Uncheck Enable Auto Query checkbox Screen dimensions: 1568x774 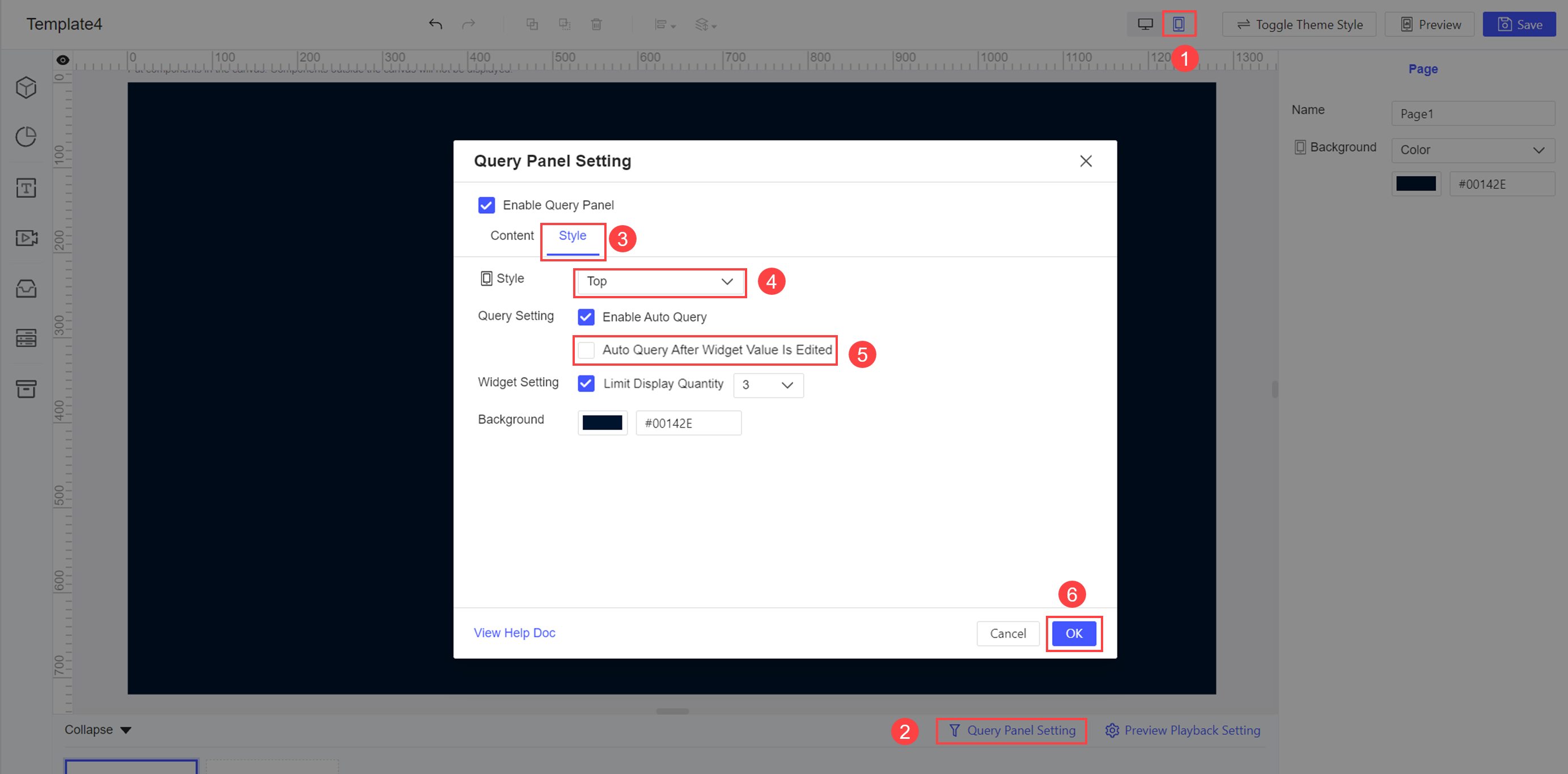pyautogui.click(x=586, y=316)
